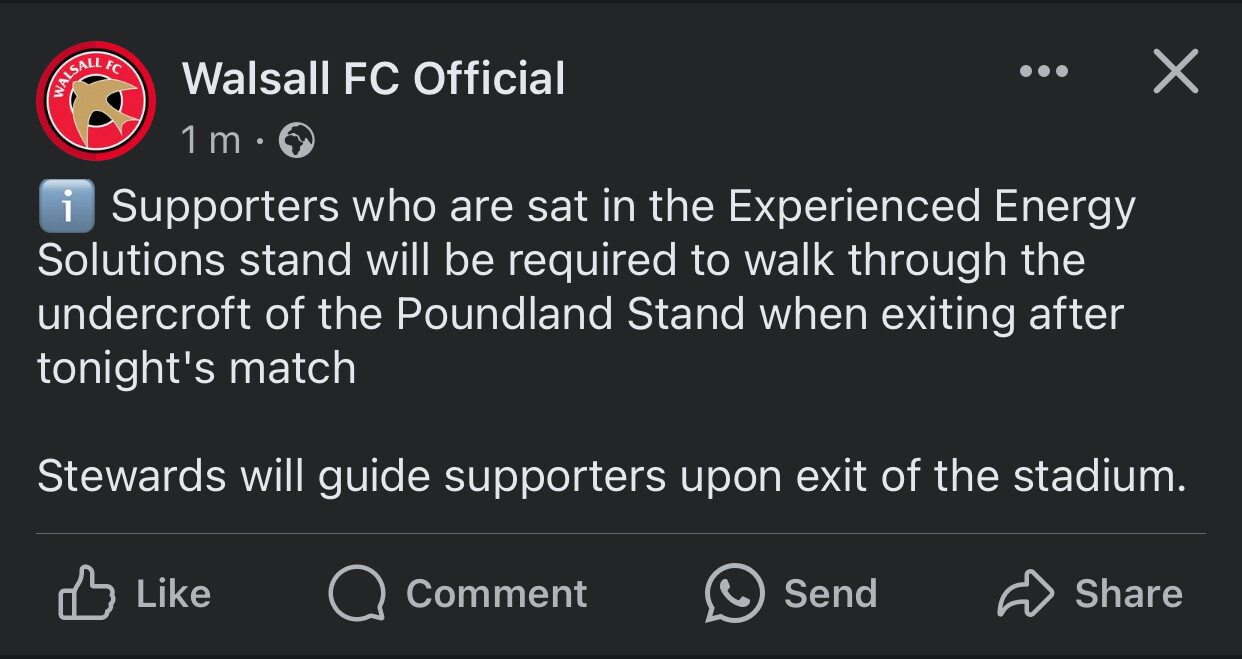Tap the speech bubble Comment icon
Image resolution: width=1242 pixels, height=659 pixels.
pos(357,594)
